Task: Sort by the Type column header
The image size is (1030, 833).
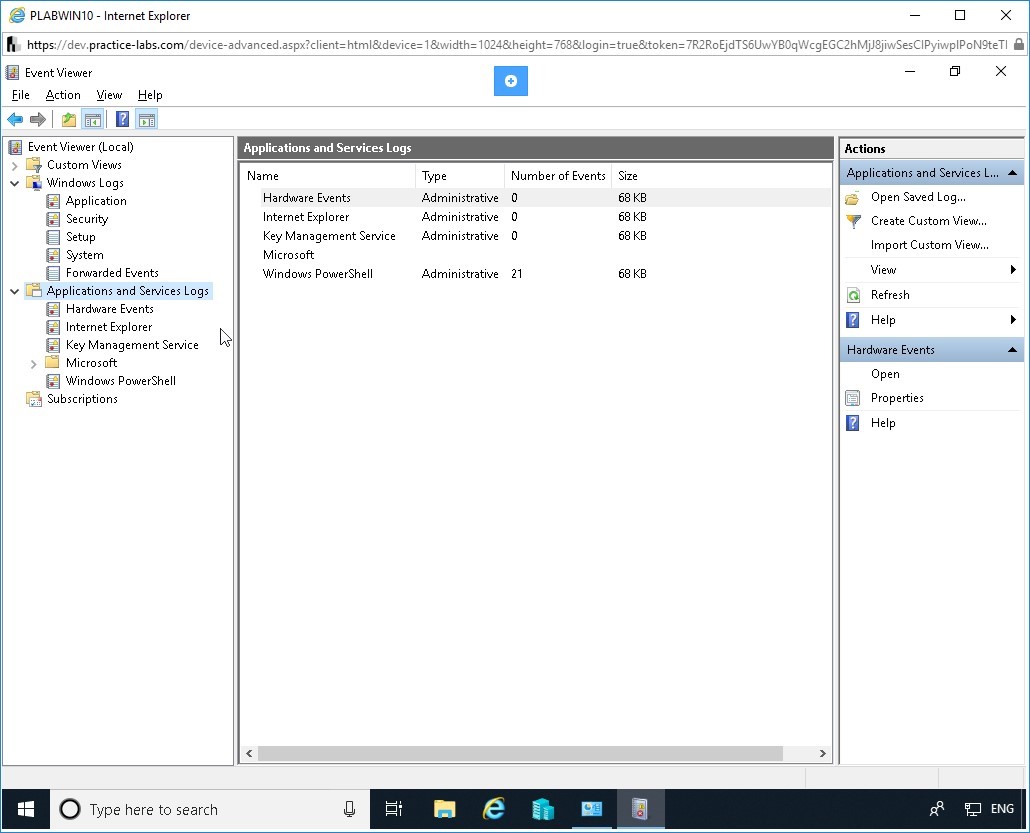Action: (460, 176)
